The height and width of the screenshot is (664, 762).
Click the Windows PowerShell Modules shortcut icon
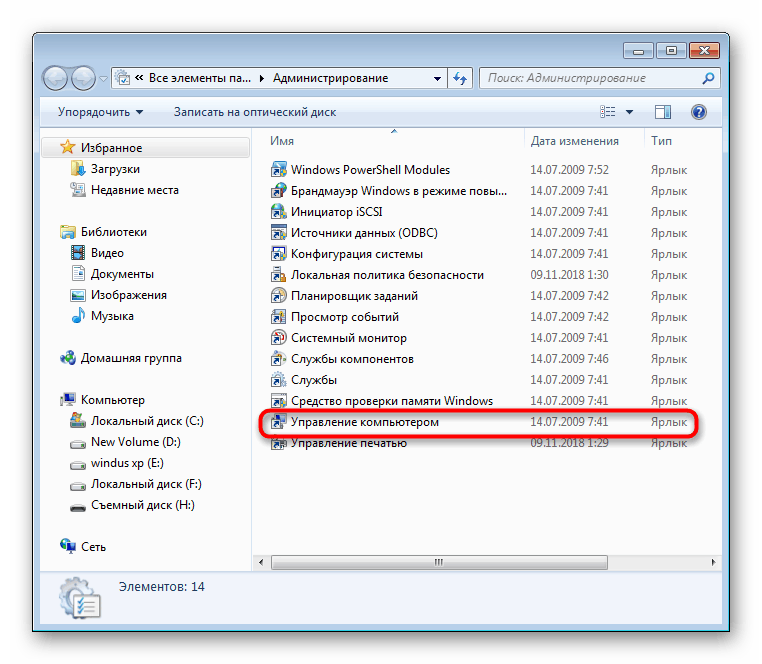coord(278,170)
